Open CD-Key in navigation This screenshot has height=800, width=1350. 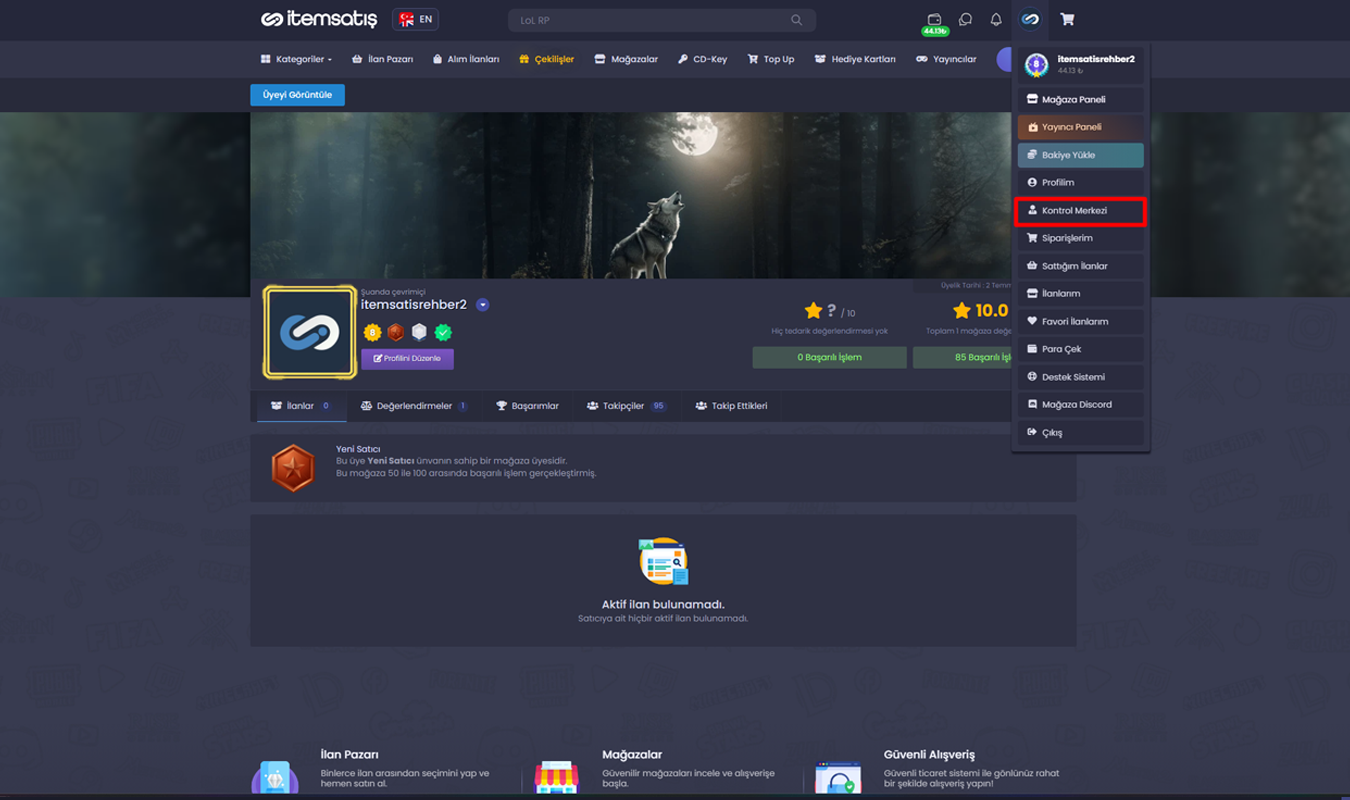pos(702,59)
